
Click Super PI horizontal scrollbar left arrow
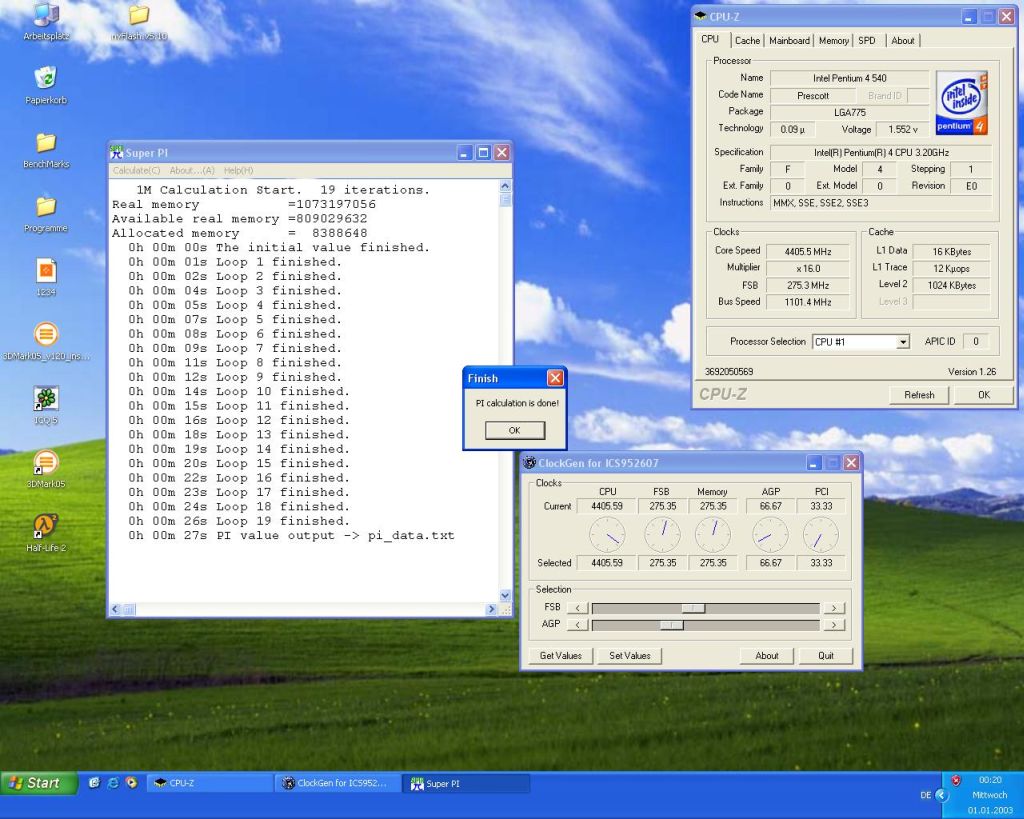tap(115, 609)
